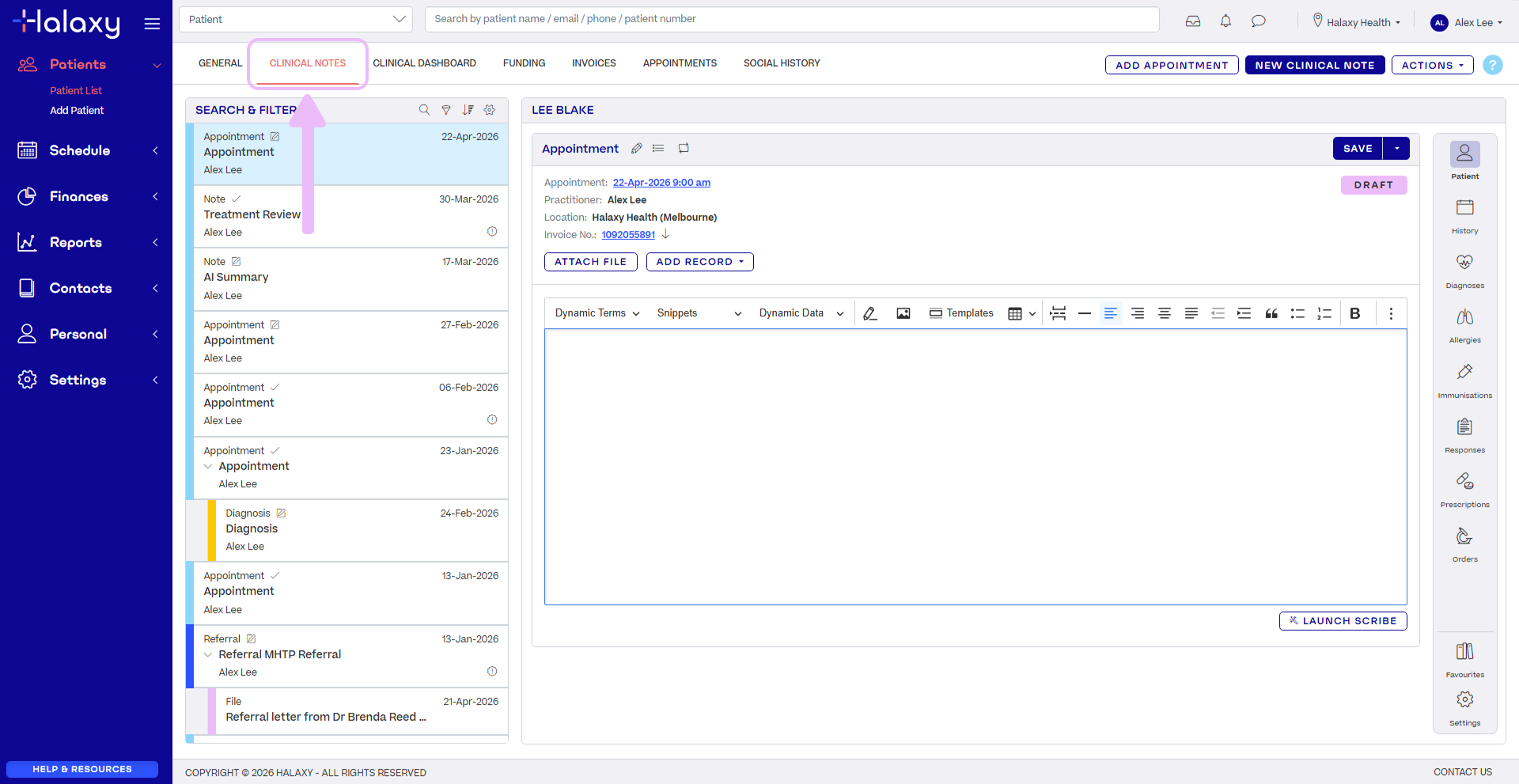Click the list icon beside Appointment title
This screenshot has height=784, width=1519.
tap(658, 148)
